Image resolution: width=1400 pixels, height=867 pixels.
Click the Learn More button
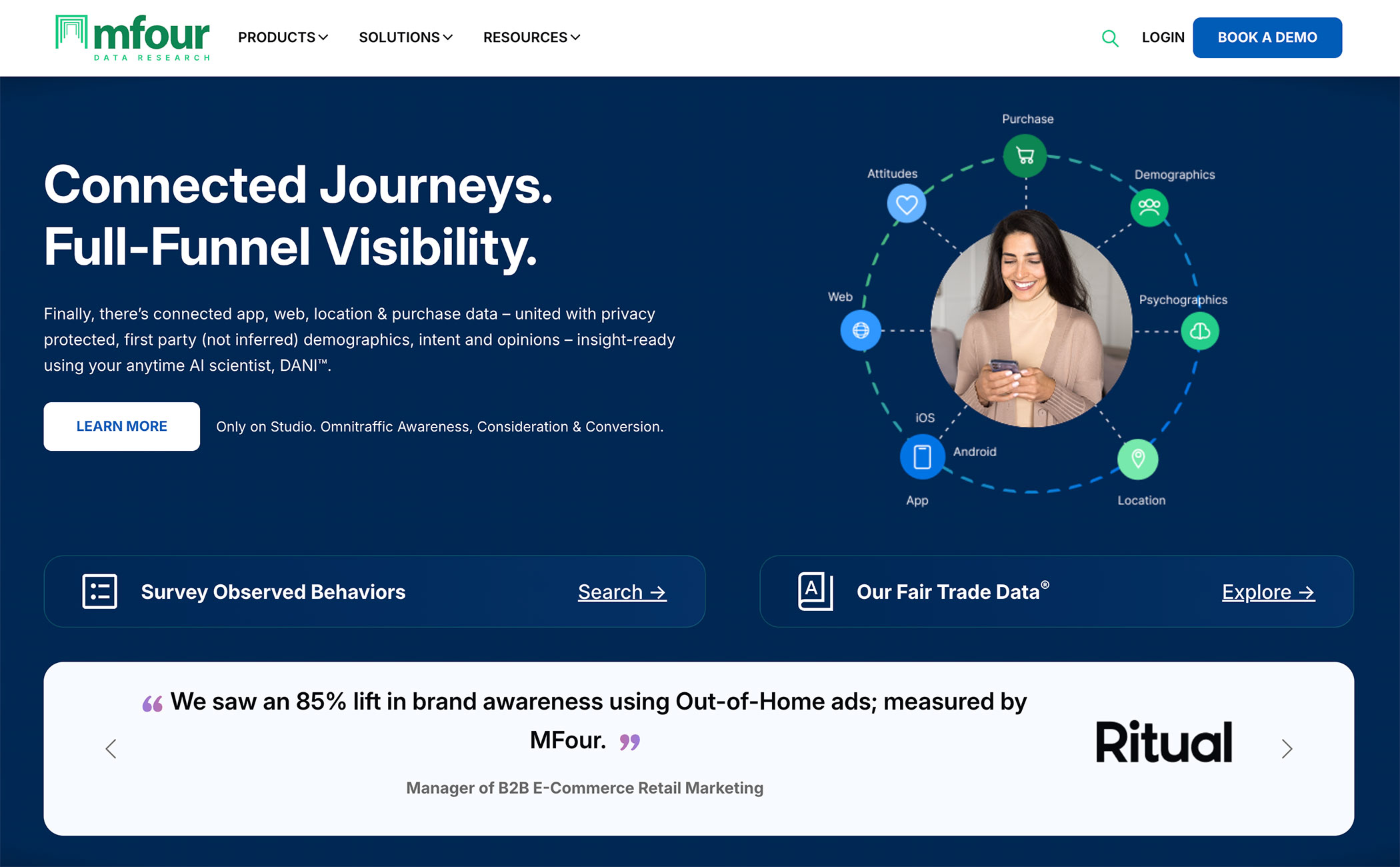coord(121,426)
